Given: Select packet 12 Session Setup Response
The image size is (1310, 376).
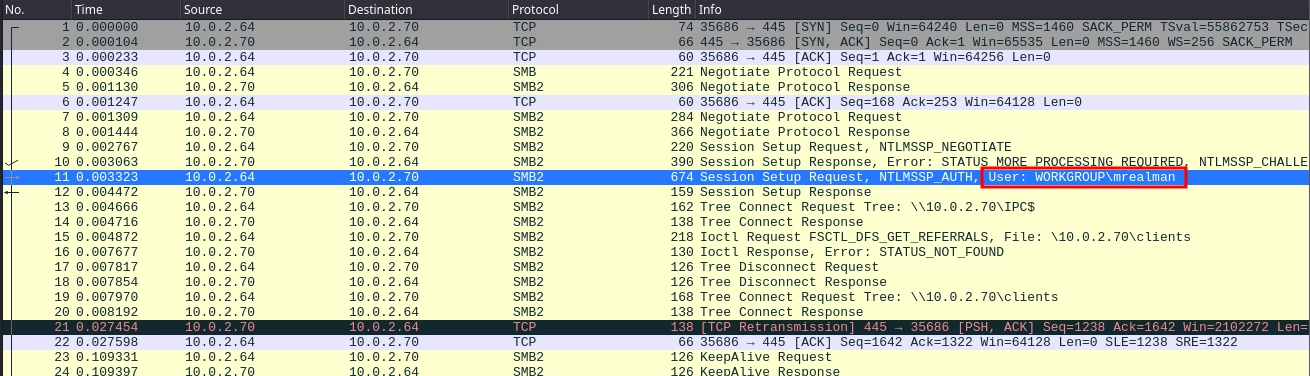Looking at the screenshot, I should (x=655, y=192).
